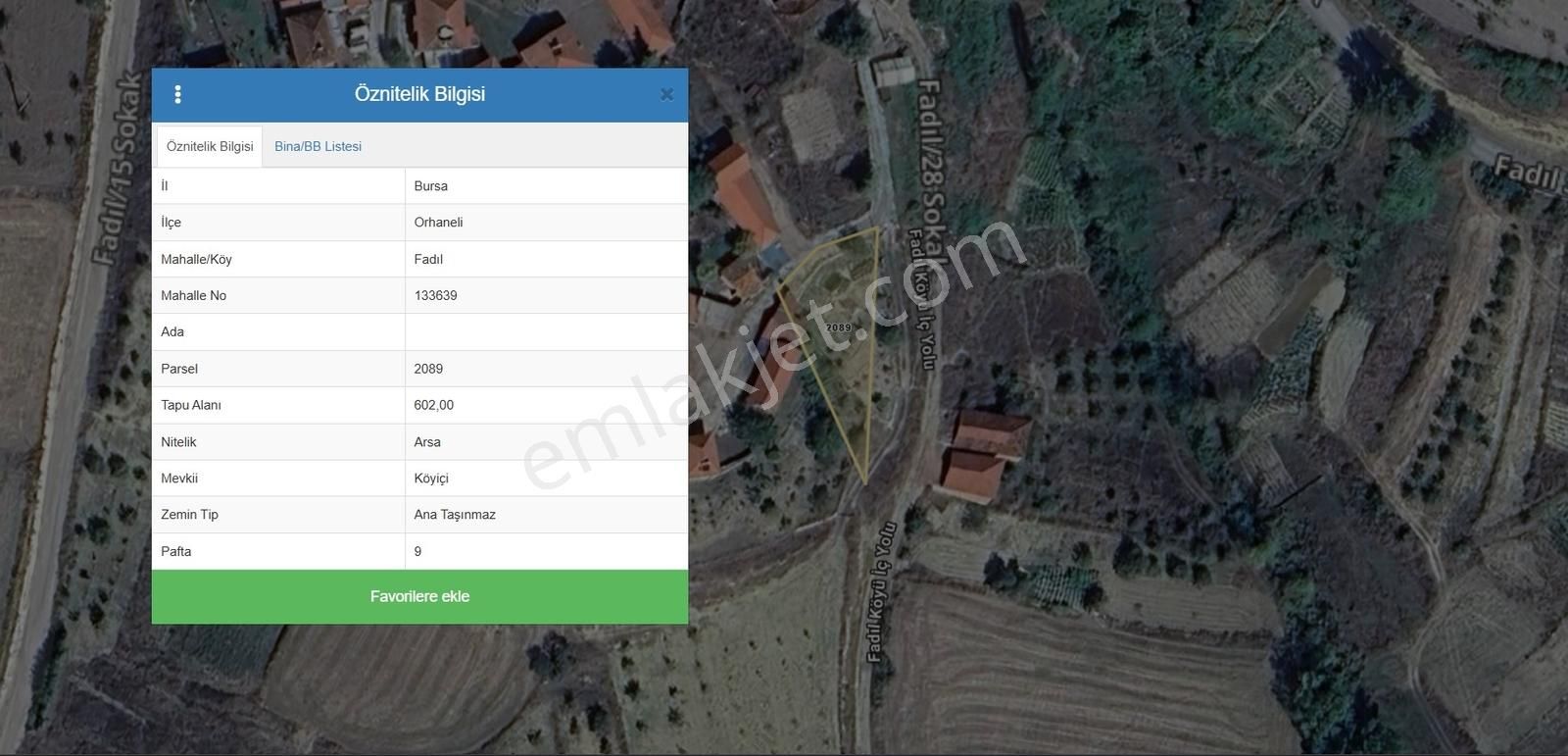Click the Nitelik row label
Image resolution: width=1568 pixels, height=756 pixels.
(x=178, y=441)
